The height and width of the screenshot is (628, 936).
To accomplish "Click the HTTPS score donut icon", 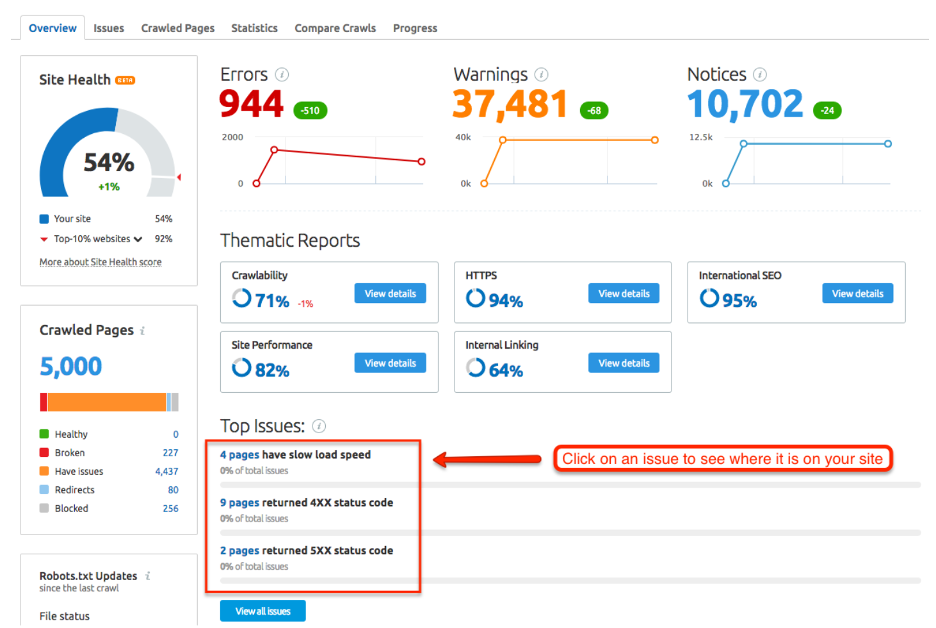I will [x=475, y=300].
